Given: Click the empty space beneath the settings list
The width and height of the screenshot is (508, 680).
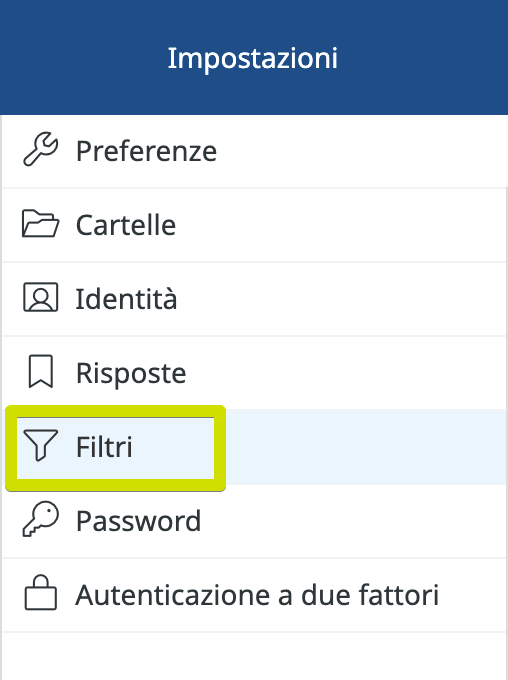Looking at the screenshot, I should 254,656.
